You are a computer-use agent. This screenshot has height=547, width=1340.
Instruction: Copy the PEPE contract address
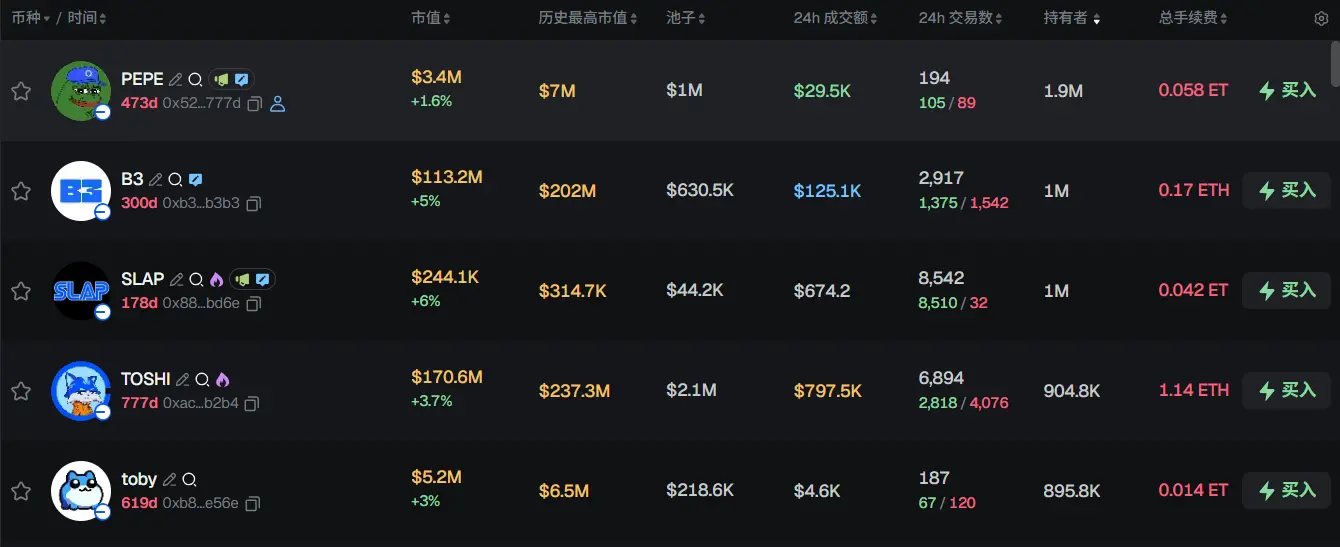tap(254, 104)
